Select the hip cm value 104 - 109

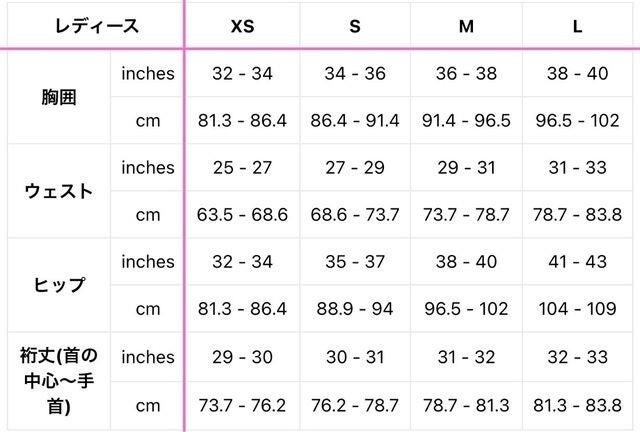(x=578, y=310)
